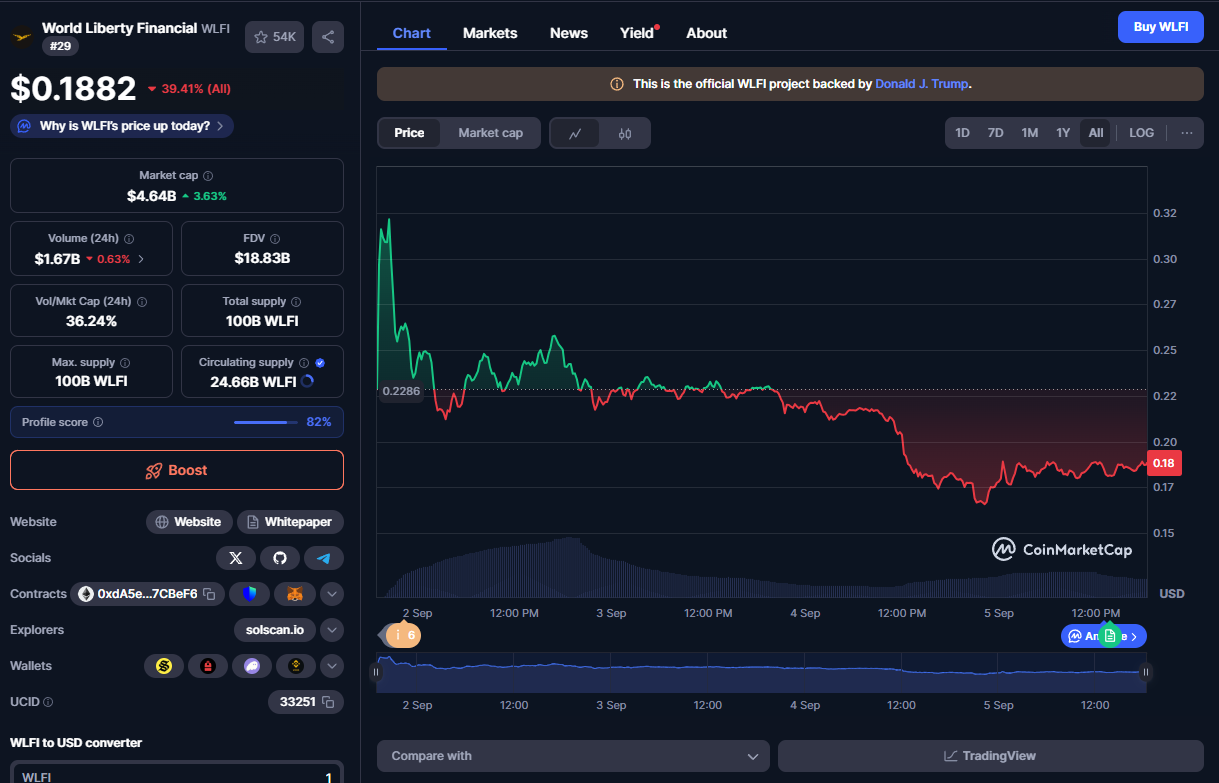Set chart range to 1M
Screen dimensions: 1219x783
coord(1029,133)
